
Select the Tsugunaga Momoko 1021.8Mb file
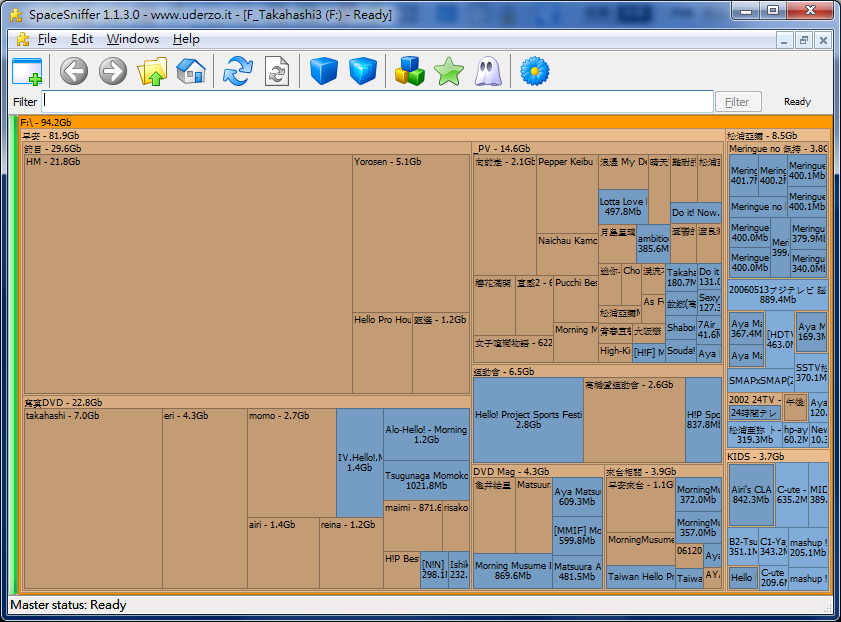(x=426, y=480)
